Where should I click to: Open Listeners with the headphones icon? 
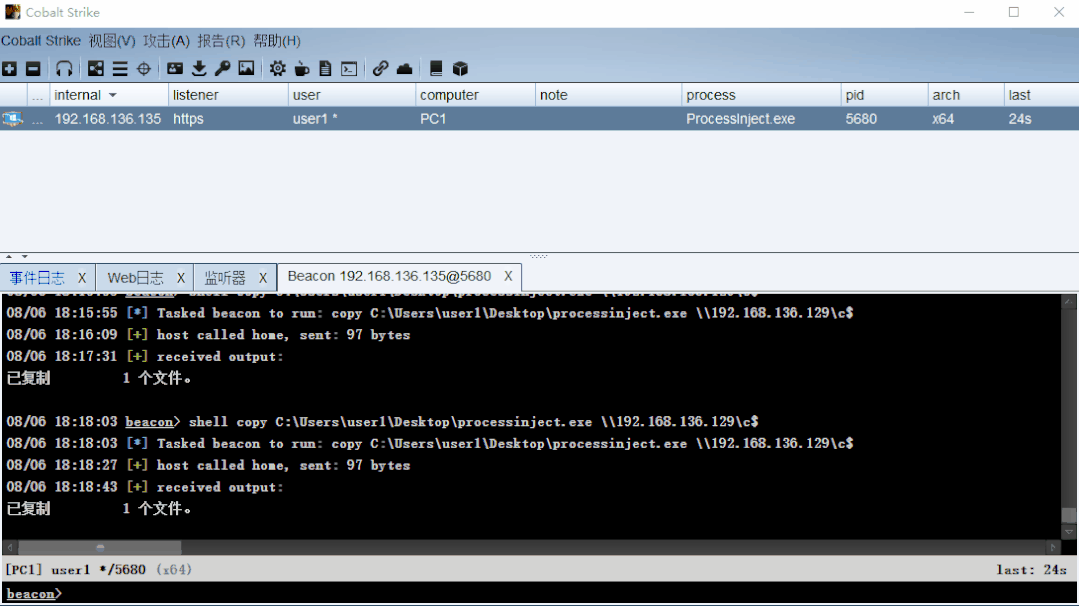click(x=64, y=69)
